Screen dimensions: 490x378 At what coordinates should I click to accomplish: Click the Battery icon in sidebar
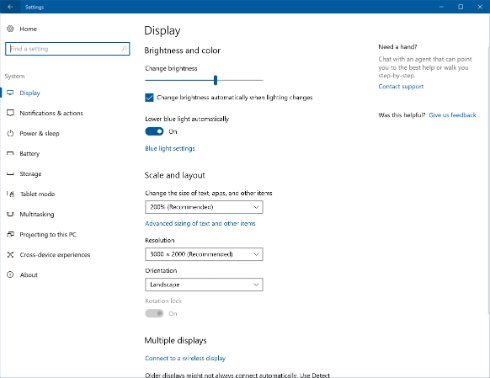click(10, 153)
